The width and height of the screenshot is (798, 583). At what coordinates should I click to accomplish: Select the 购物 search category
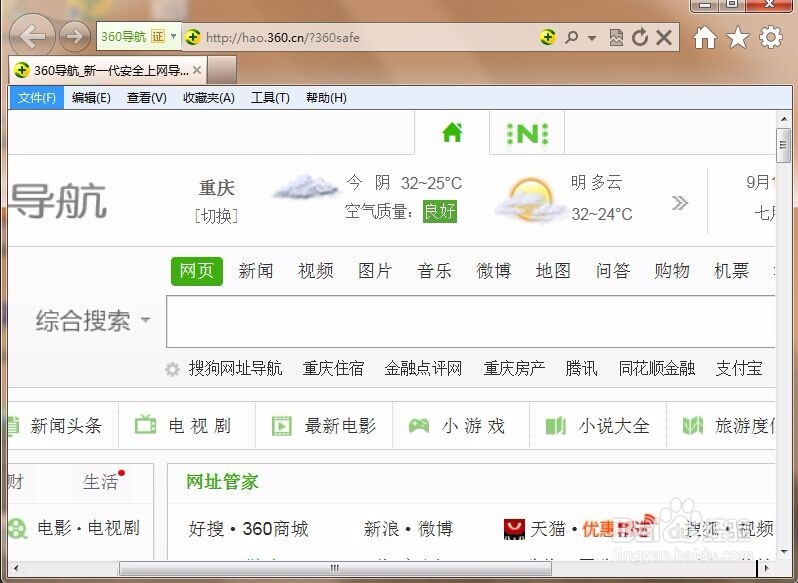pos(672,271)
